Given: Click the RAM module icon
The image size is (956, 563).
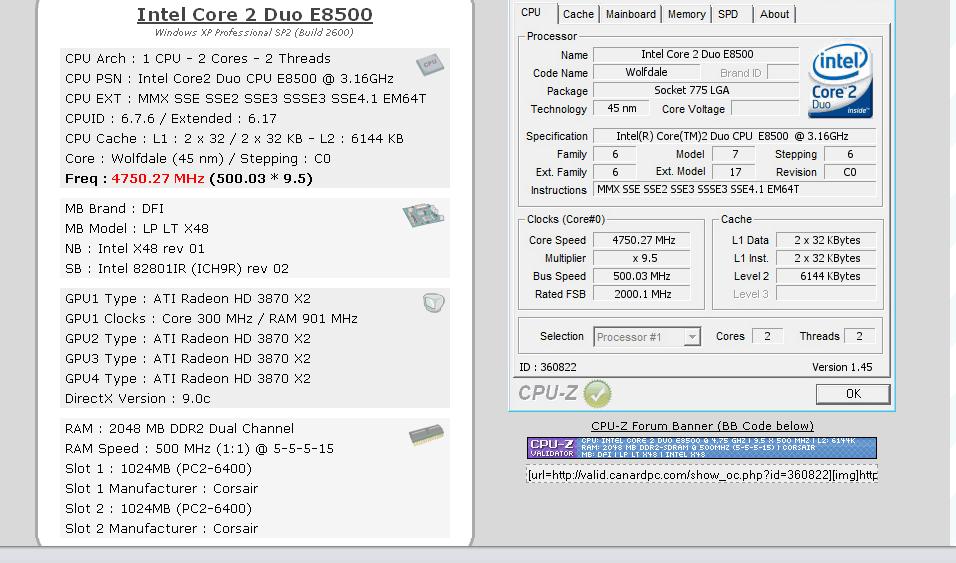Looking at the screenshot, I should [x=426, y=434].
